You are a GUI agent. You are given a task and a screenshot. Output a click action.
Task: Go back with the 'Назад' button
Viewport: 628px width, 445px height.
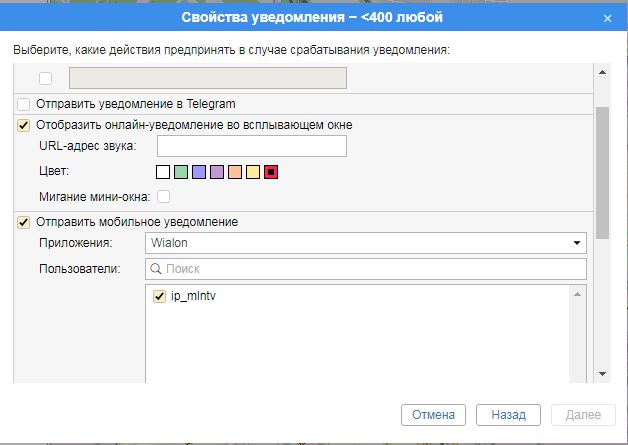click(508, 415)
